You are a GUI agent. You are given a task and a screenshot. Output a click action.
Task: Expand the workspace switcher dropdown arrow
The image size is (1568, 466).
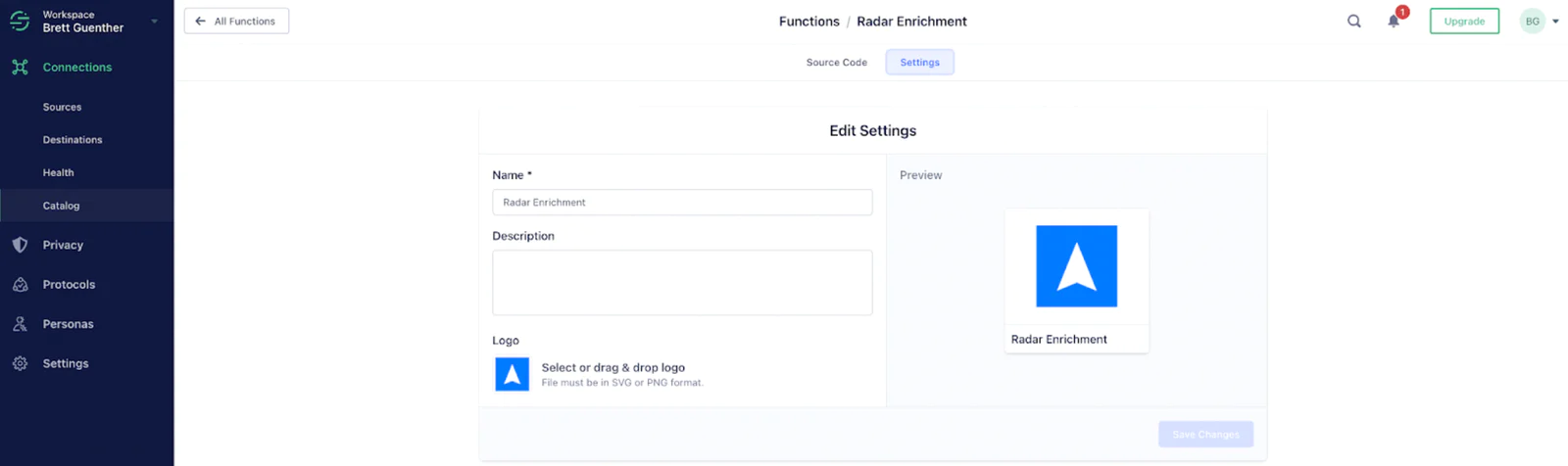154,22
